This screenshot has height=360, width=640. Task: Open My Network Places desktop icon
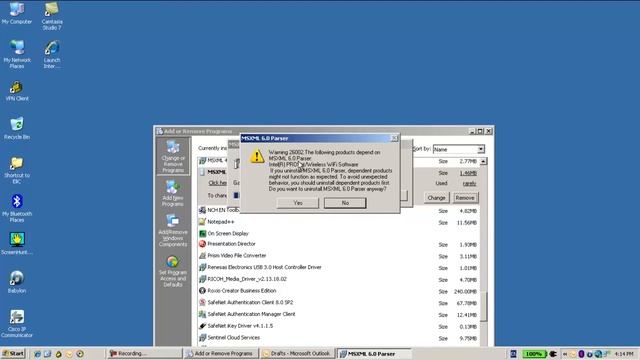(x=17, y=54)
